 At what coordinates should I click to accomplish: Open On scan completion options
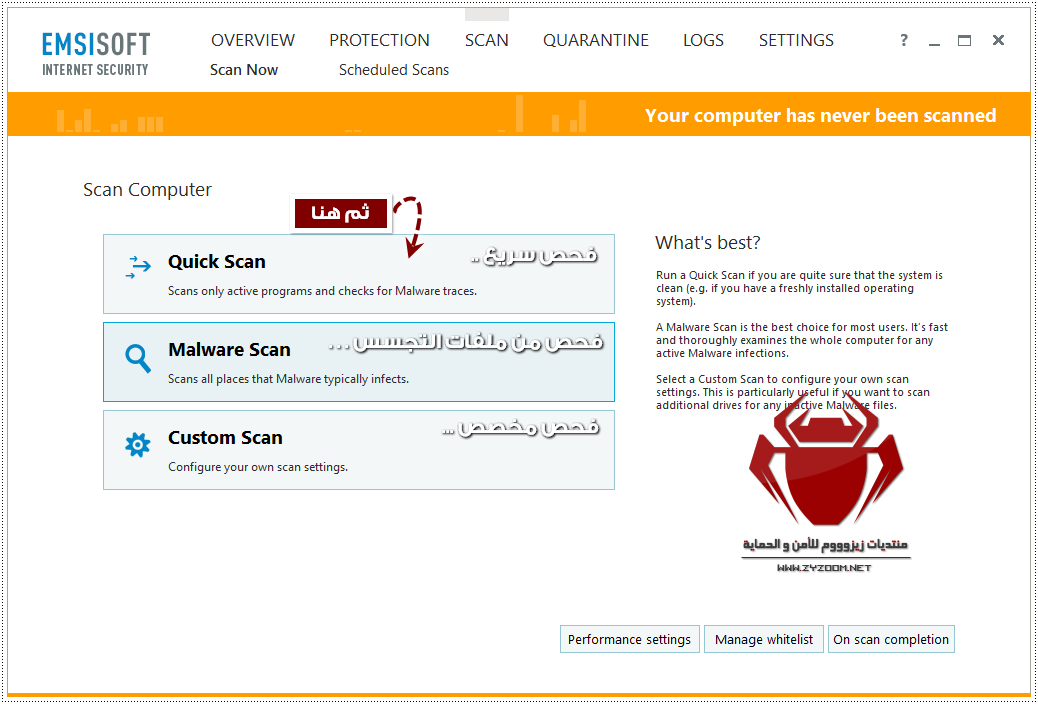891,639
